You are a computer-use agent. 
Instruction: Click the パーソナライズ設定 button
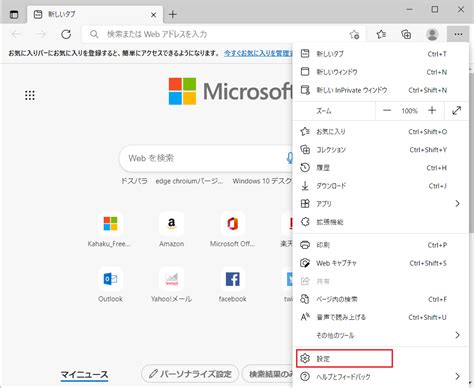coord(190,374)
